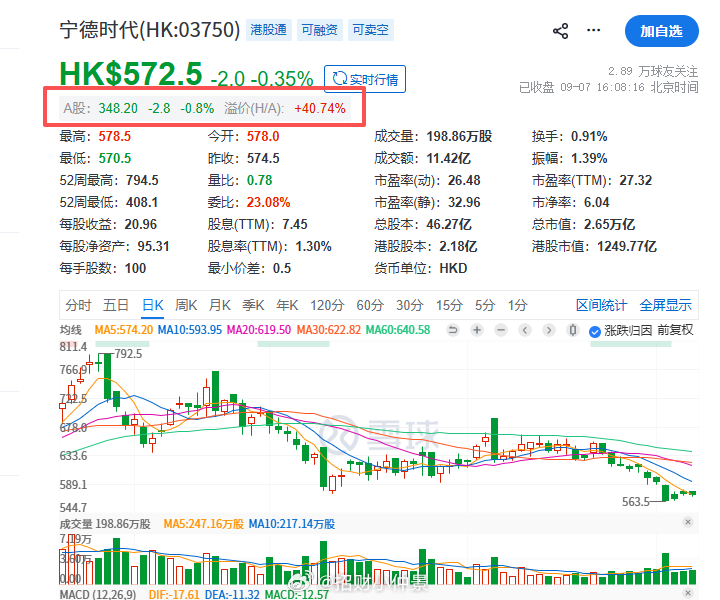
Task: Click the MA30:622.82 moving average label
Action: tap(329, 330)
